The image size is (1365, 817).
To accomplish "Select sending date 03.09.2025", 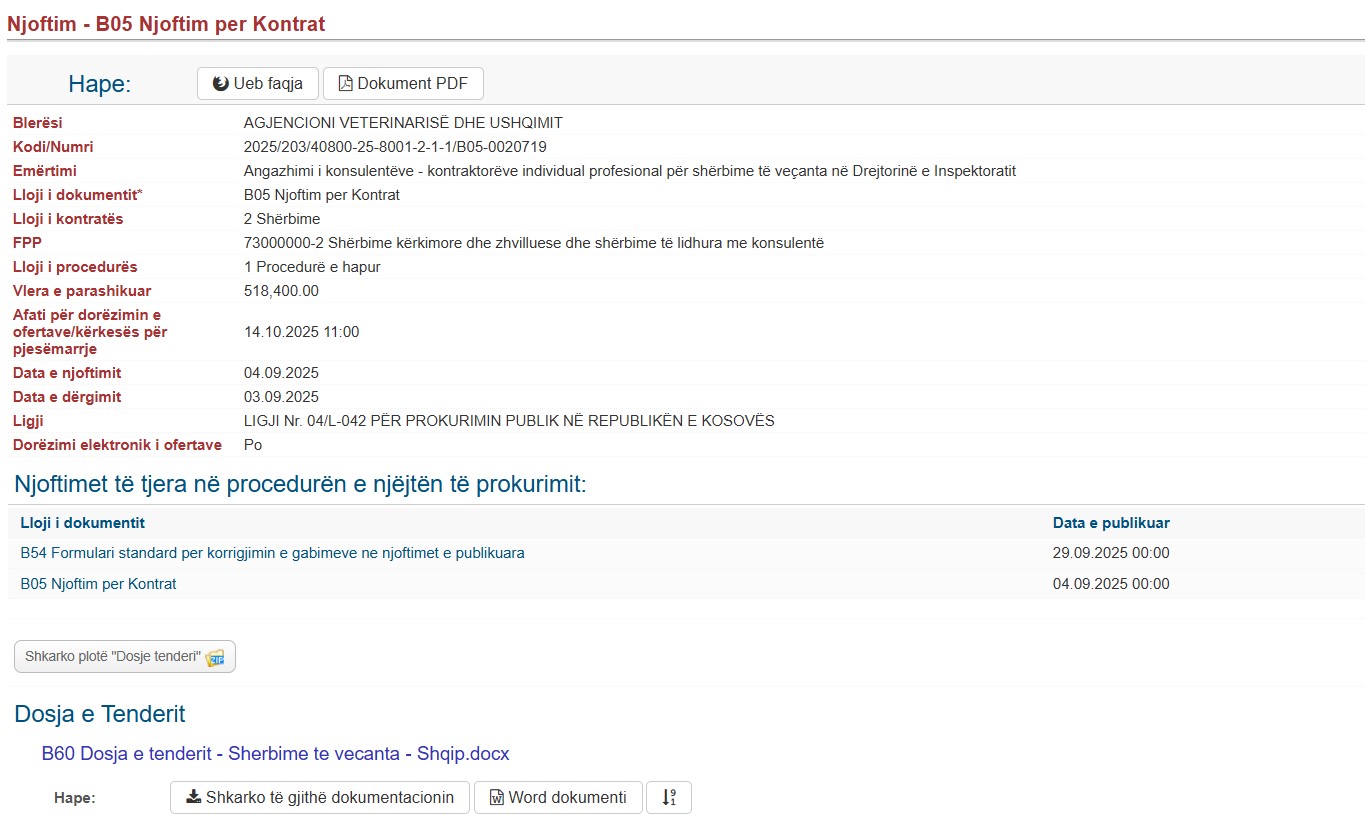I will [x=281, y=397].
